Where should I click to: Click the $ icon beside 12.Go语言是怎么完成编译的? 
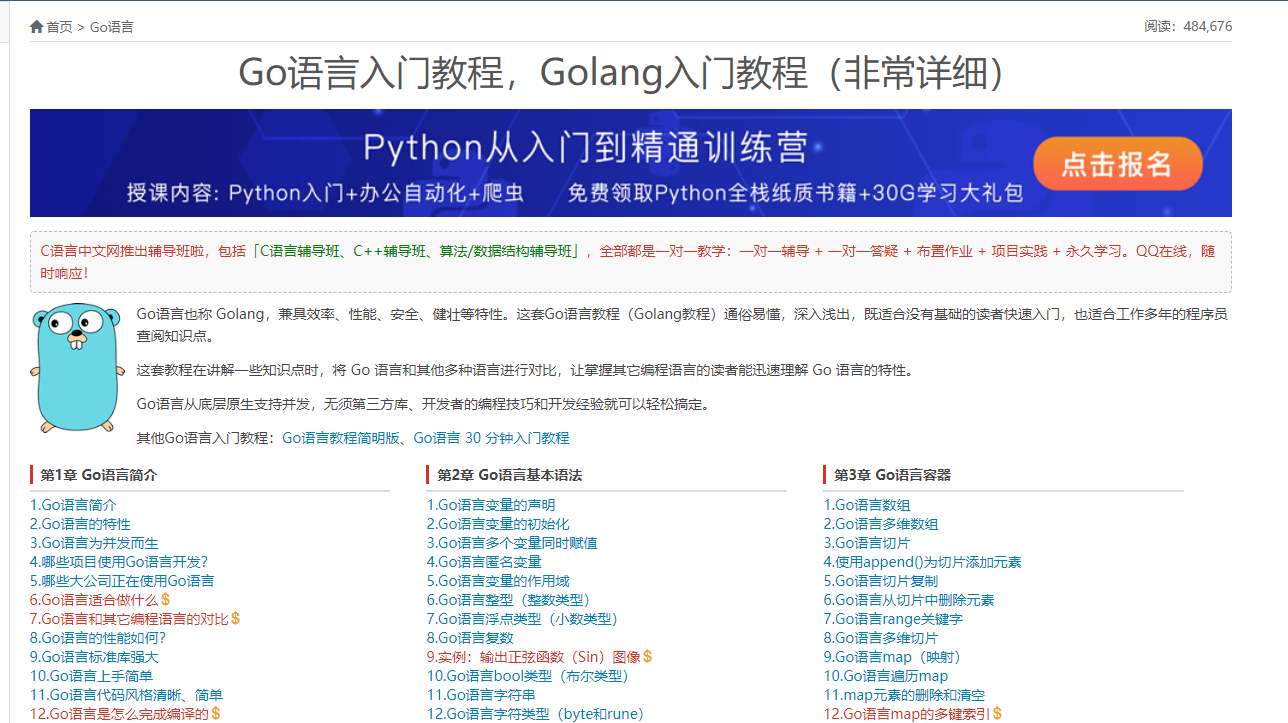tap(216, 714)
